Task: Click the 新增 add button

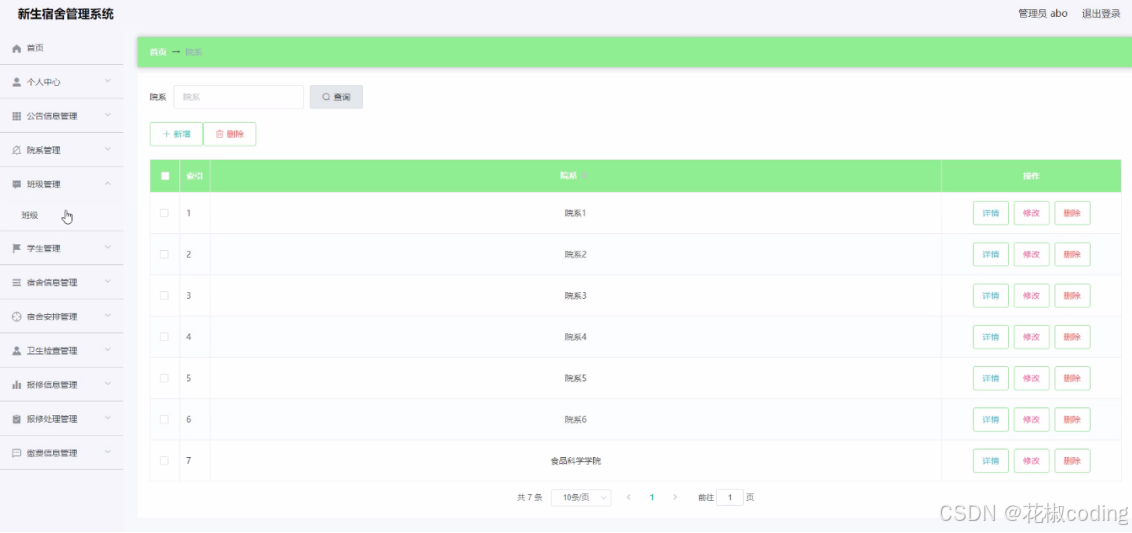Action: coord(176,134)
